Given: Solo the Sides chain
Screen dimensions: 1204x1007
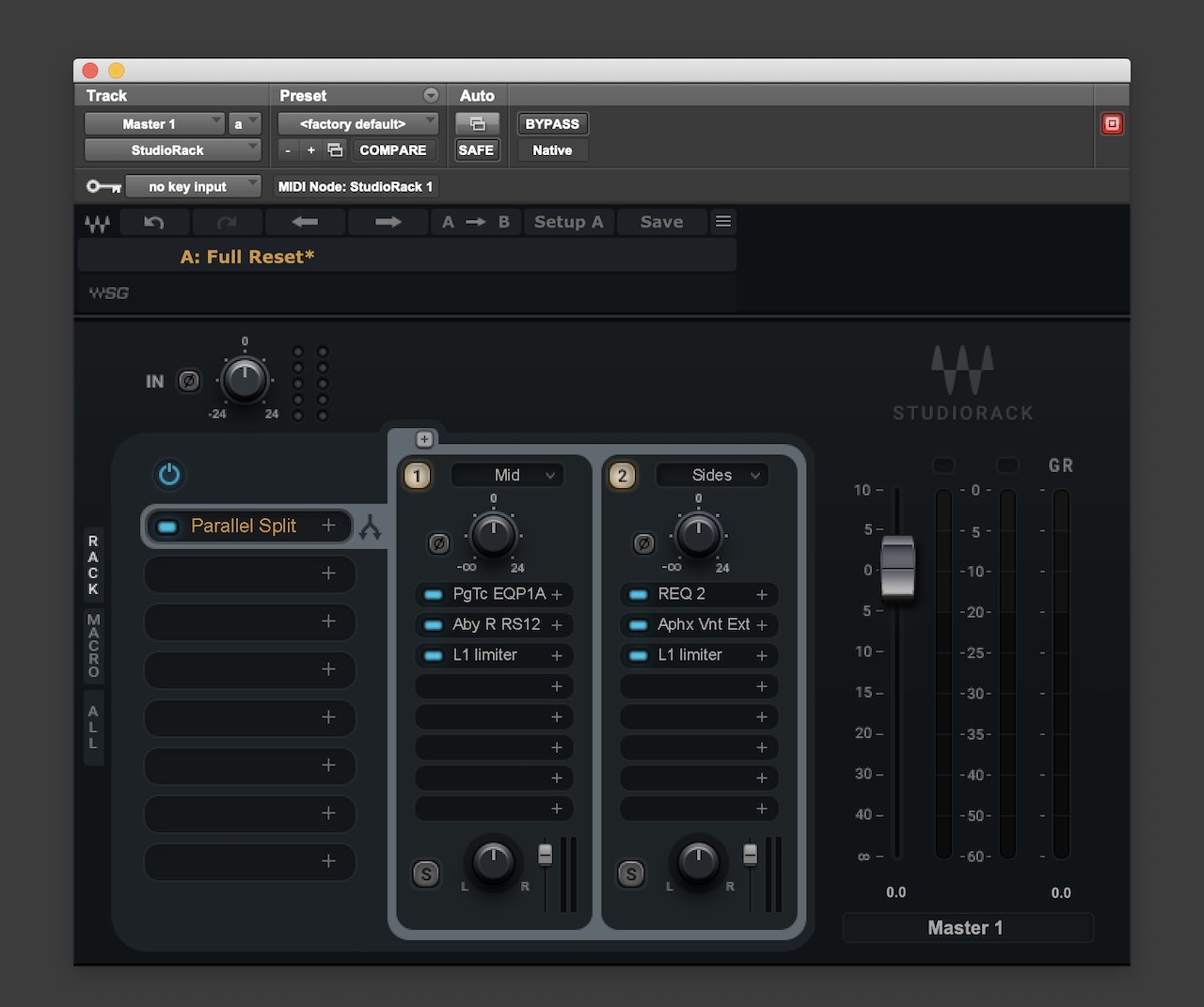Looking at the screenshot, I should pos(631,874).
